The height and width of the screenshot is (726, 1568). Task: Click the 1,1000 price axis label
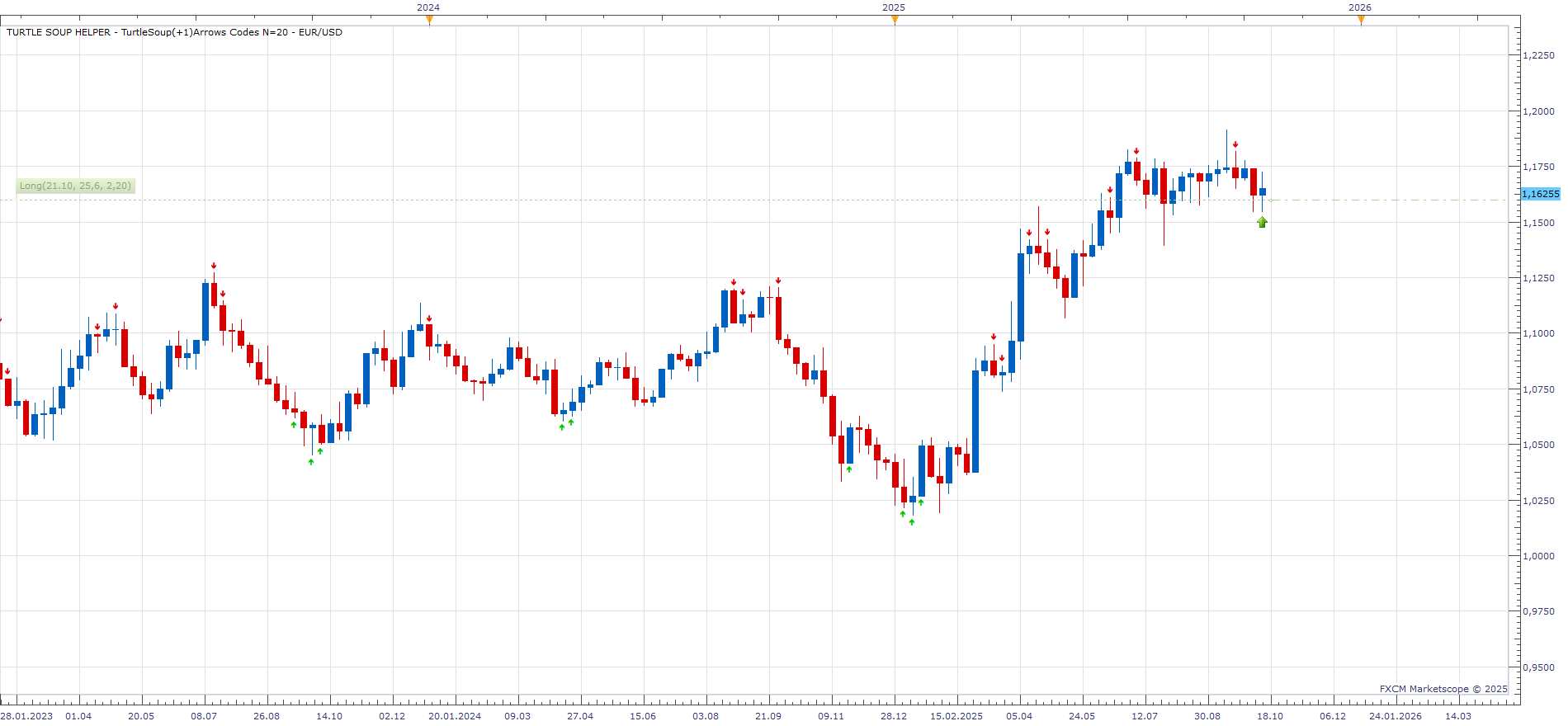click(x=1538, y=333)
